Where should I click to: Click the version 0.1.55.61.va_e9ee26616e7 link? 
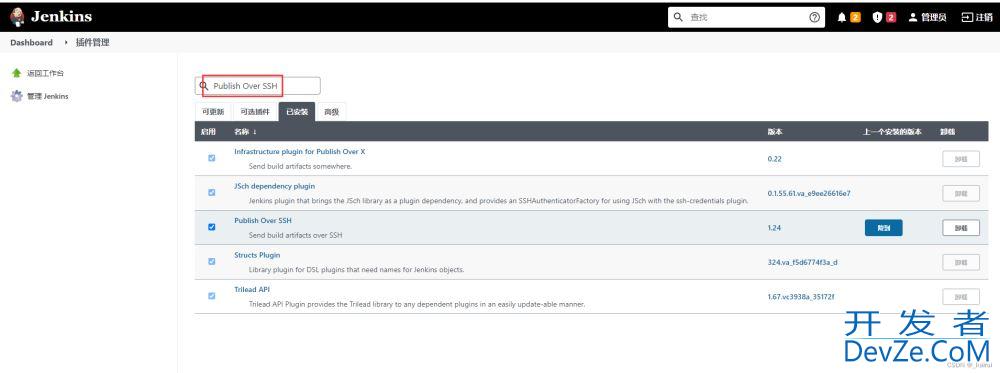(x=809, y=193)
